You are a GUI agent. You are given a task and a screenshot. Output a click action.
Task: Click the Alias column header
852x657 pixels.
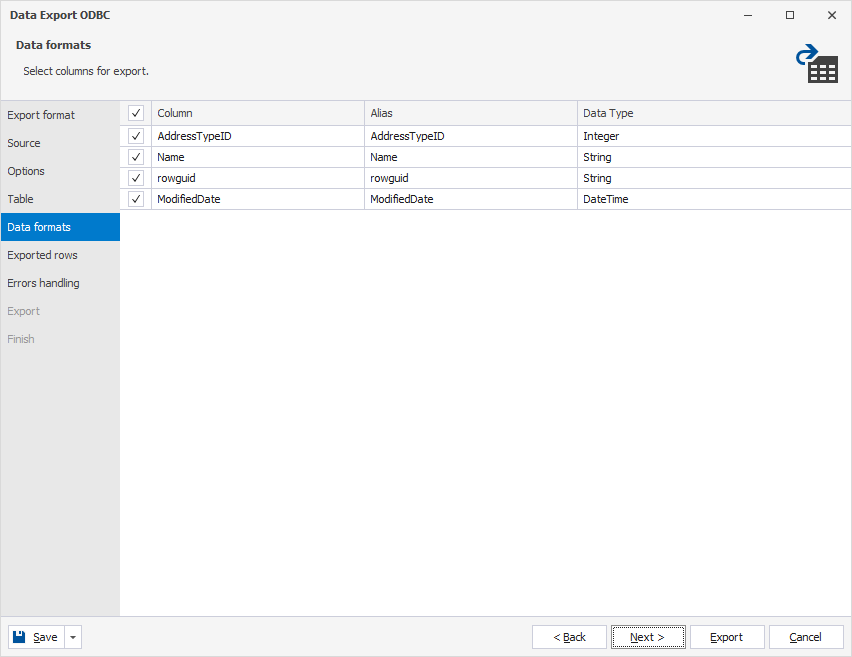pos(471,113)
